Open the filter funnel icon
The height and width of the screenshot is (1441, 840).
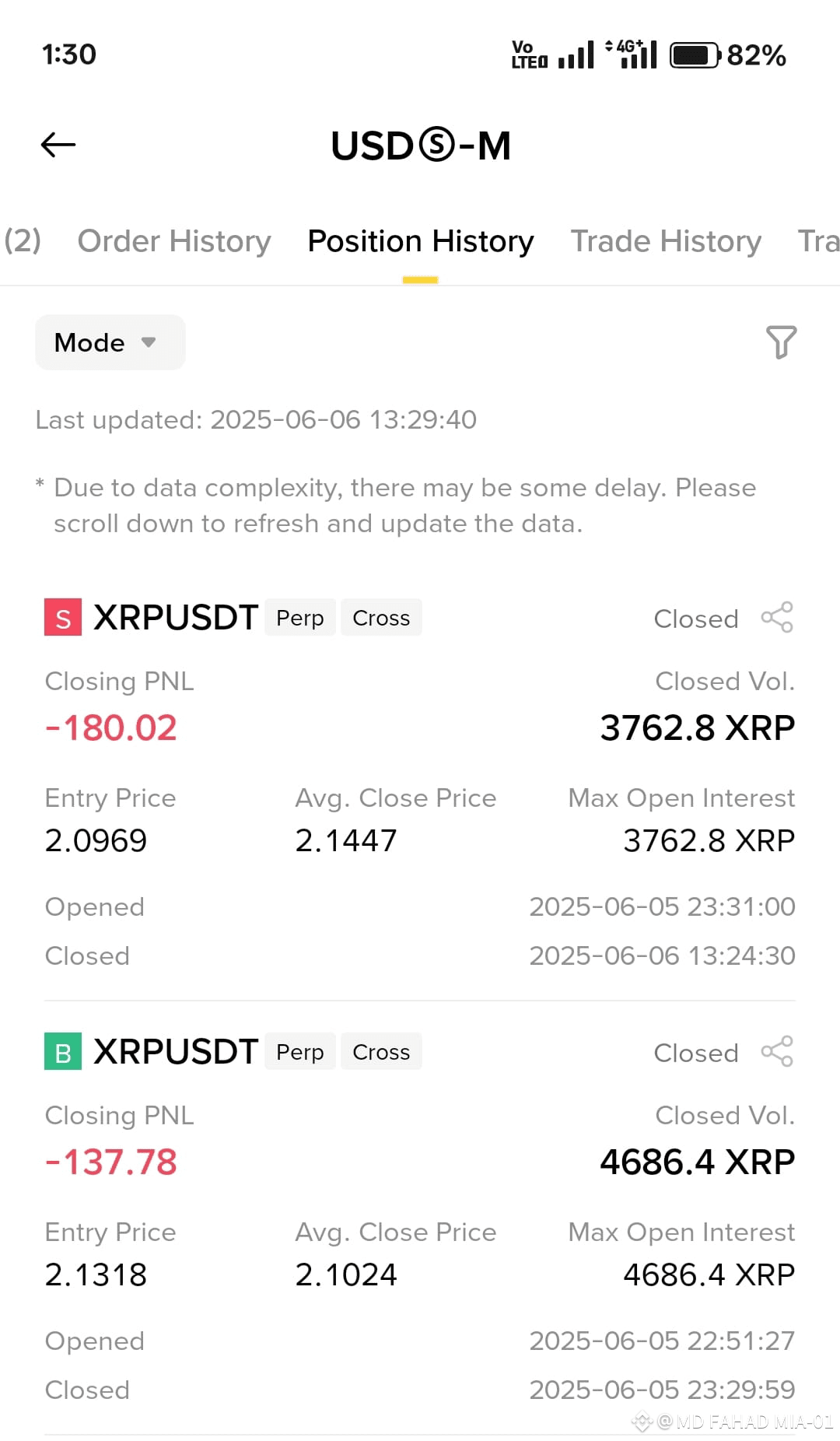tap(781, 342)
